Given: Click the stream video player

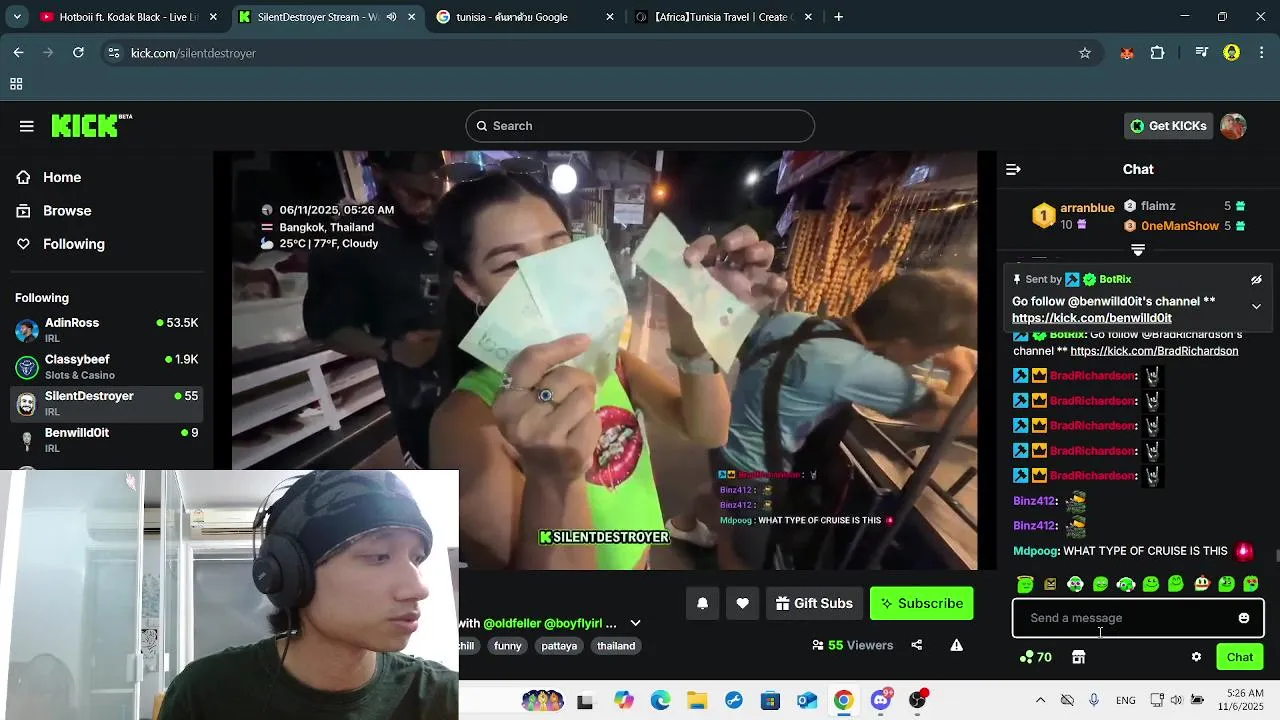Looking at the screenshot, I should (x=605, y=360).
